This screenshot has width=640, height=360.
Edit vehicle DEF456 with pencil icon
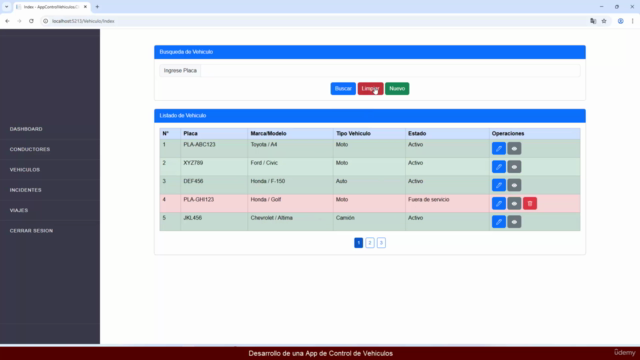(499, 185)
